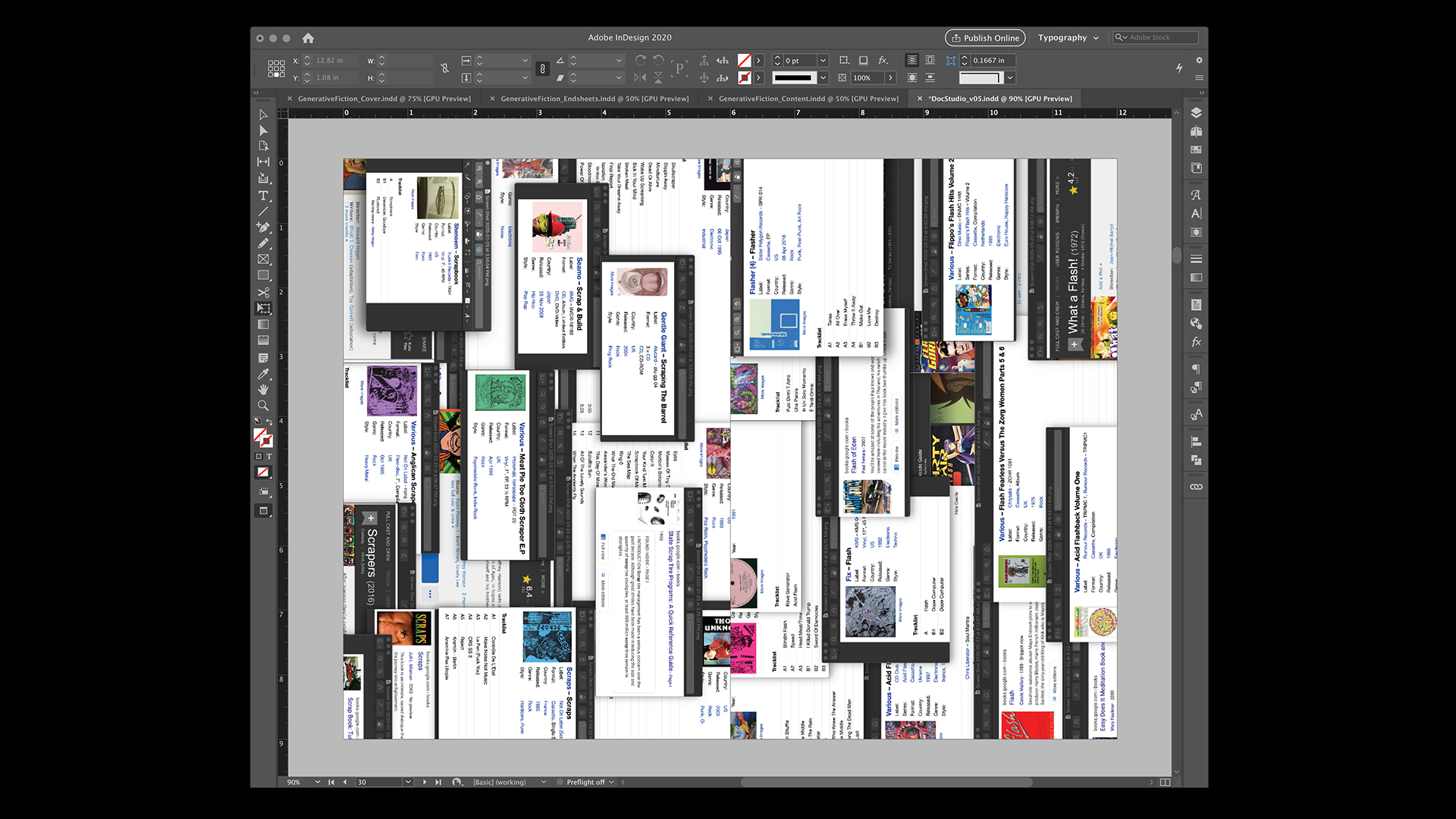
Task: Select the Rectangle Frame tool
Action: (263, 259)
